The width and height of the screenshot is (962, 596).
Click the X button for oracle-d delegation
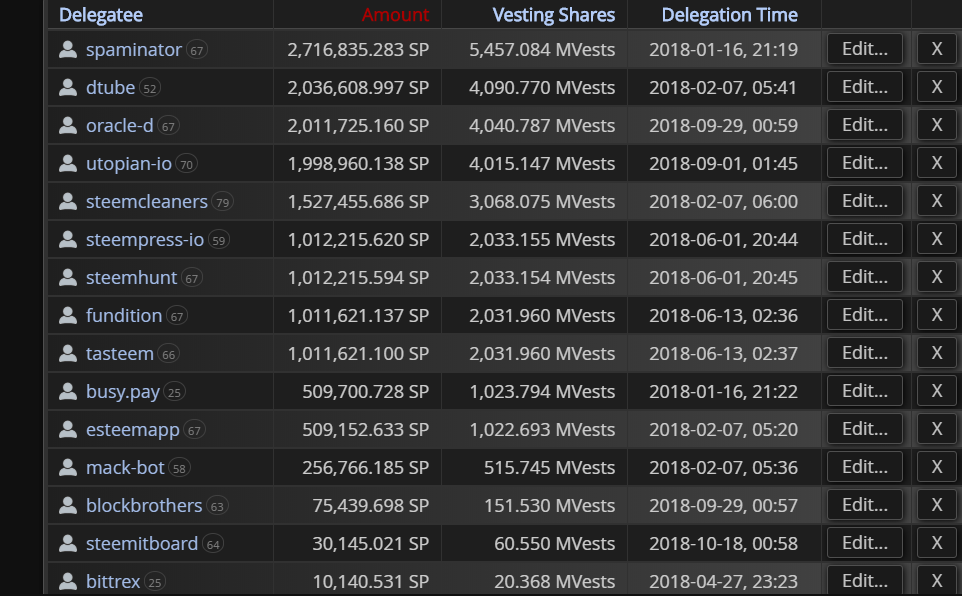click(x=936, y=125)
